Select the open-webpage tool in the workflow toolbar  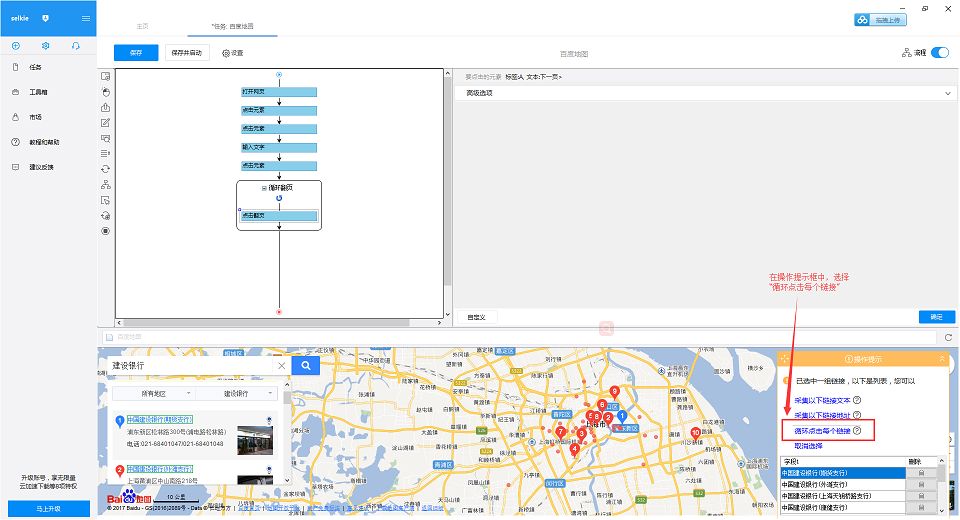pos(105,76)
